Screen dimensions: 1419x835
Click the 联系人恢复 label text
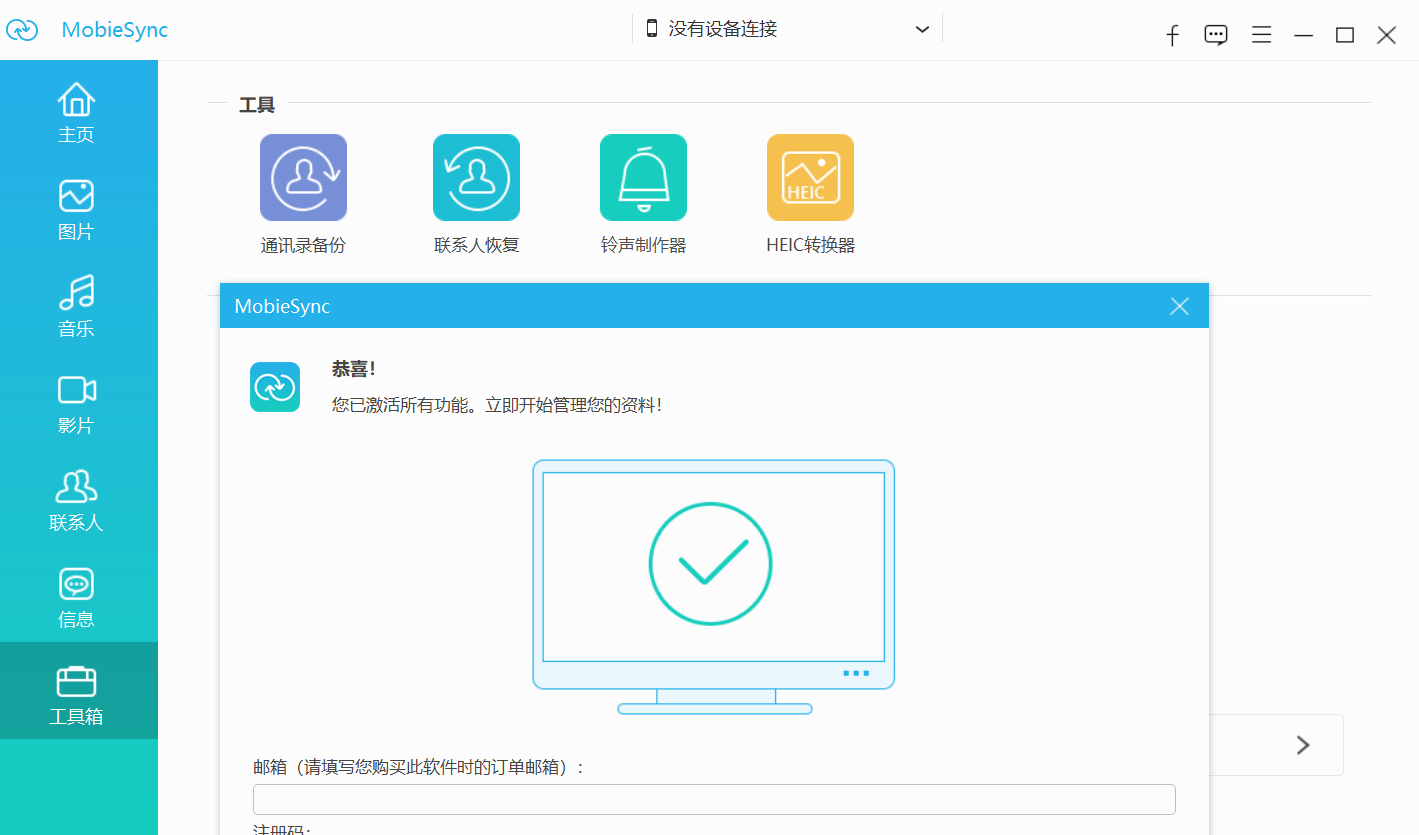pos(476,245)
